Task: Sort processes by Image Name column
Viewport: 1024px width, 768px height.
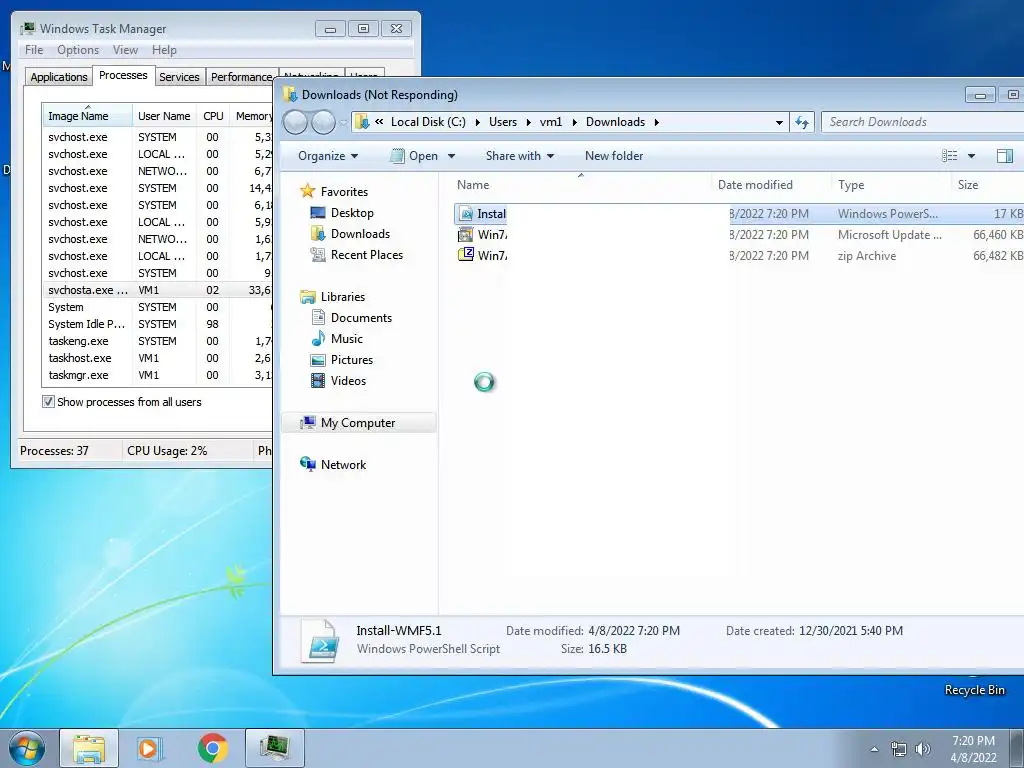Action: [x=87, y=116]
